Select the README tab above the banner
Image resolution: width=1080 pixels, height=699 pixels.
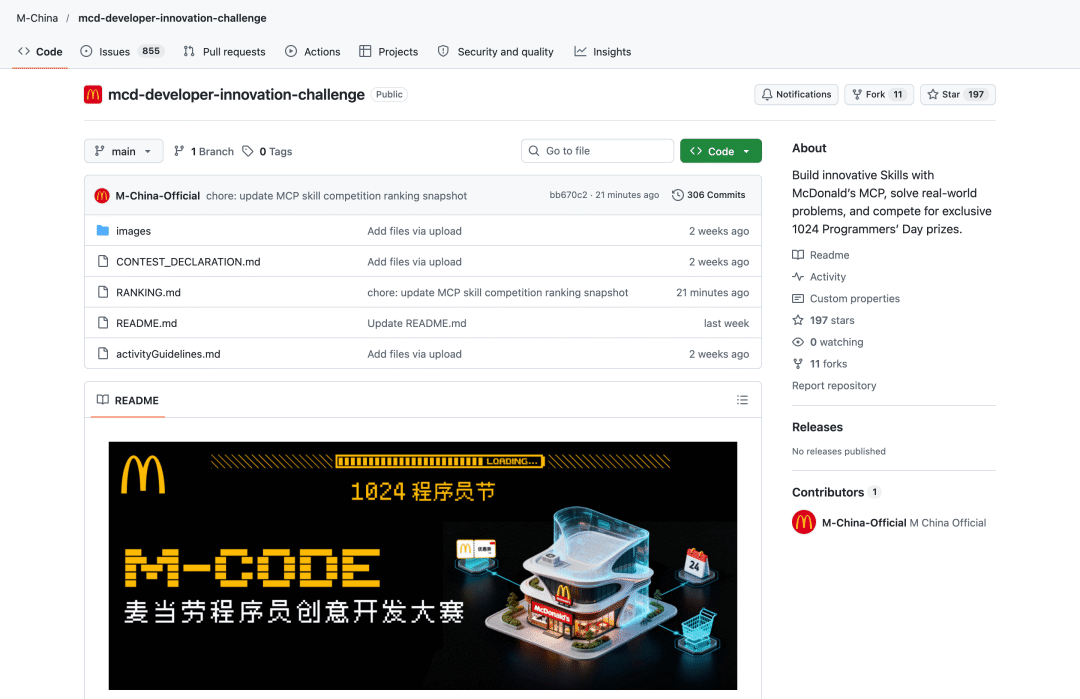tap(128, 400)
